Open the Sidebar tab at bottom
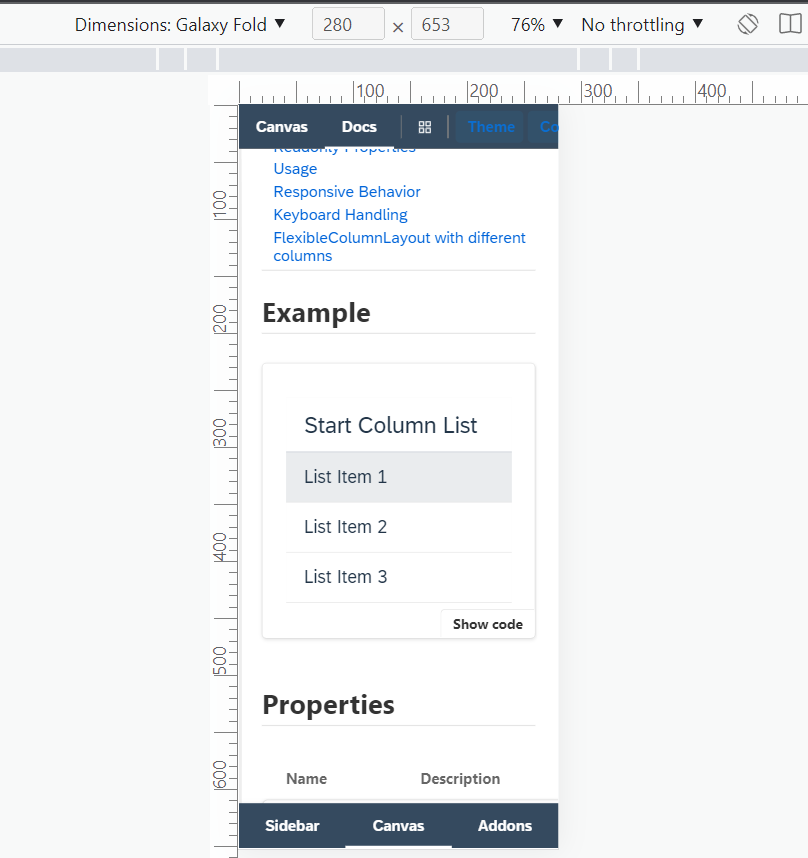 pos(292,826)
